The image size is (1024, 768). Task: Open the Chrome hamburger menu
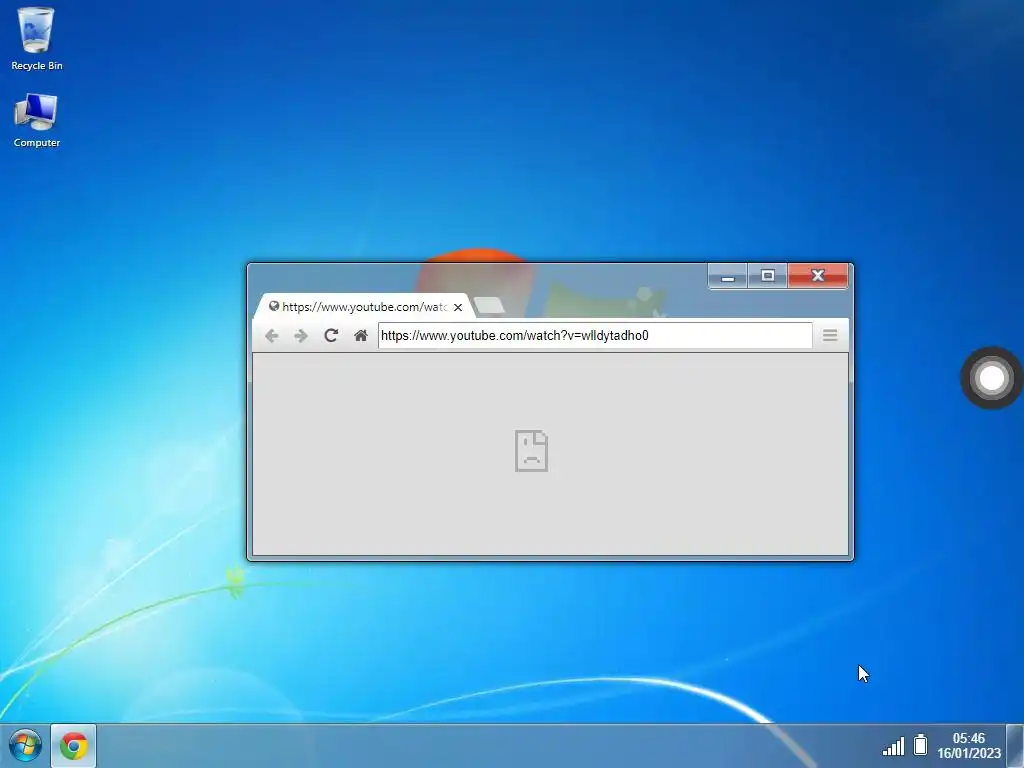830,335
